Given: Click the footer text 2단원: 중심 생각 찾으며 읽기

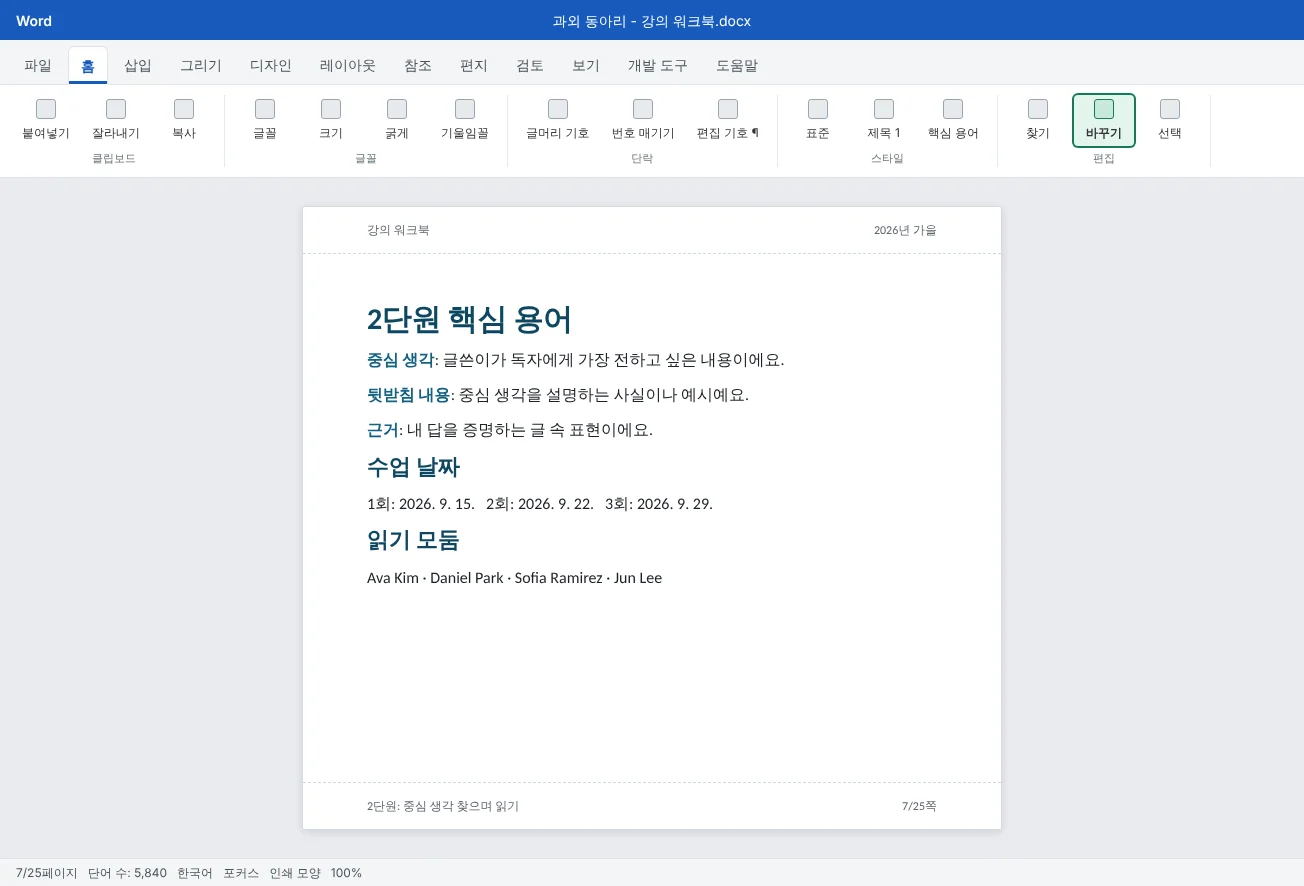Looking at the screenshot, I should (x=443, y=806).
